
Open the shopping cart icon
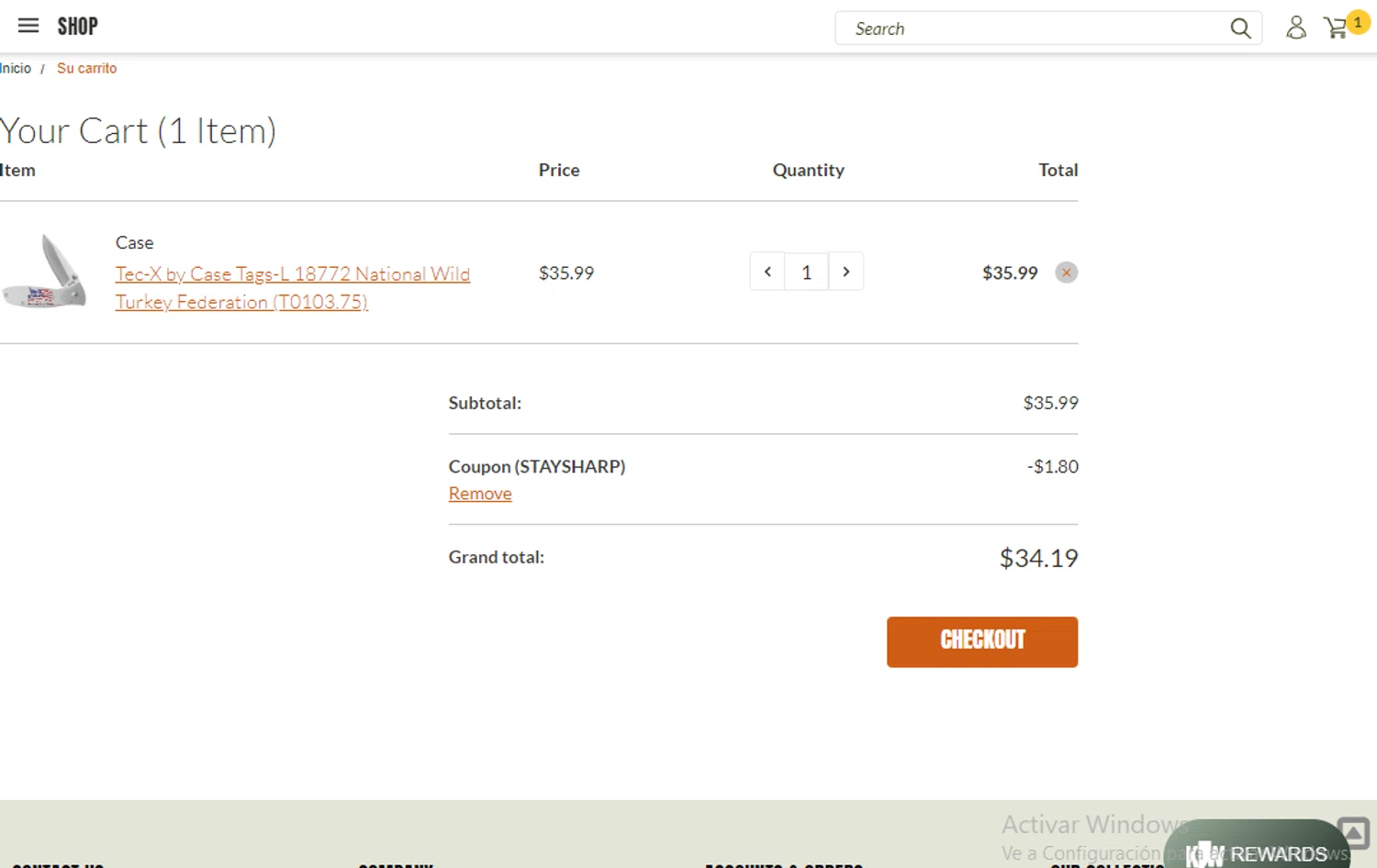(x=1335, y=28)
